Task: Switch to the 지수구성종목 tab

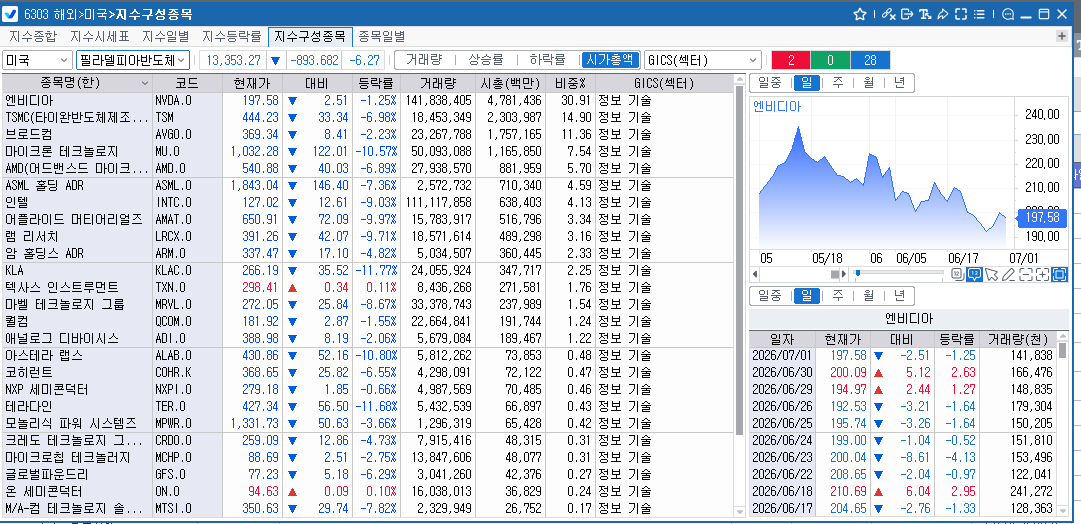Action: pyautogui.click(x=310, y=36)
